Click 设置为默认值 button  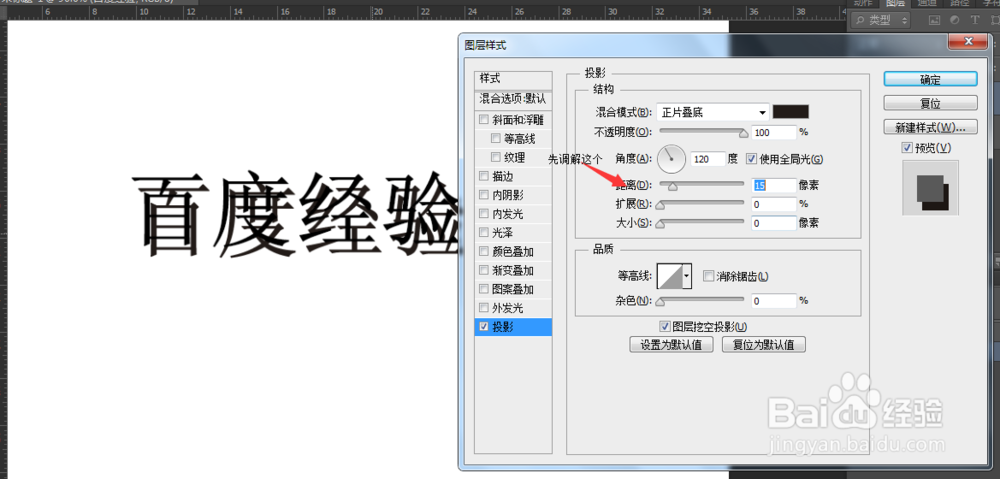pyautogui.click(x=671, y=344)
